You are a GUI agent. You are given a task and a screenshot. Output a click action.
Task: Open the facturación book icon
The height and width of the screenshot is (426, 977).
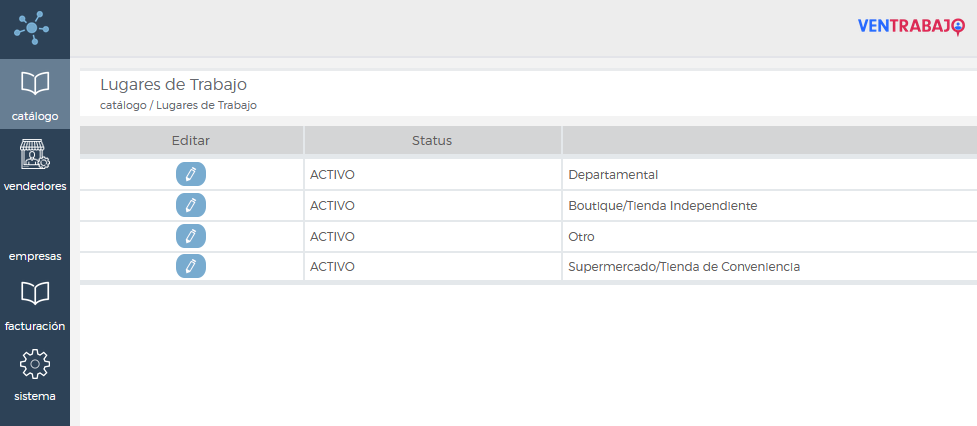(35, 294)
